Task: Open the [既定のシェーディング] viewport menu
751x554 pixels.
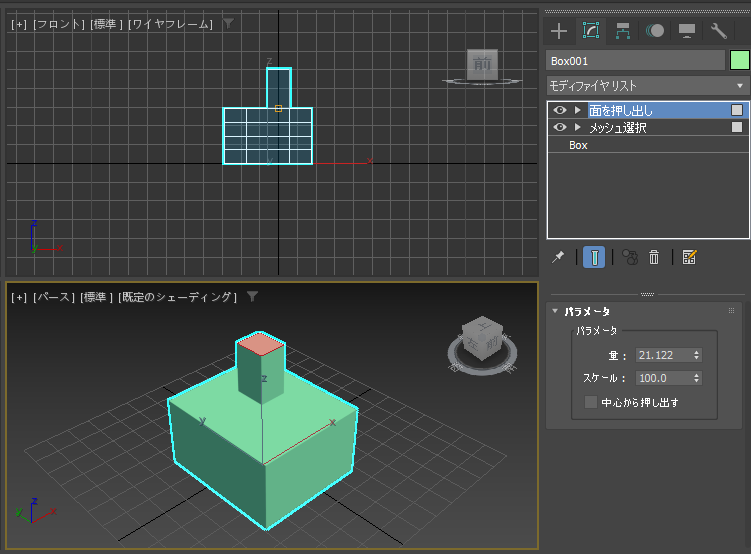Action: coord(177,297)
